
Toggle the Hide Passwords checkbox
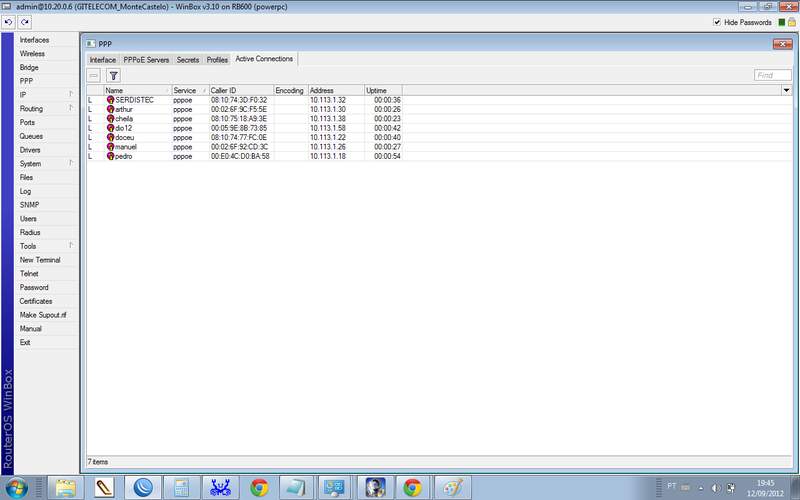coord(717,22)
